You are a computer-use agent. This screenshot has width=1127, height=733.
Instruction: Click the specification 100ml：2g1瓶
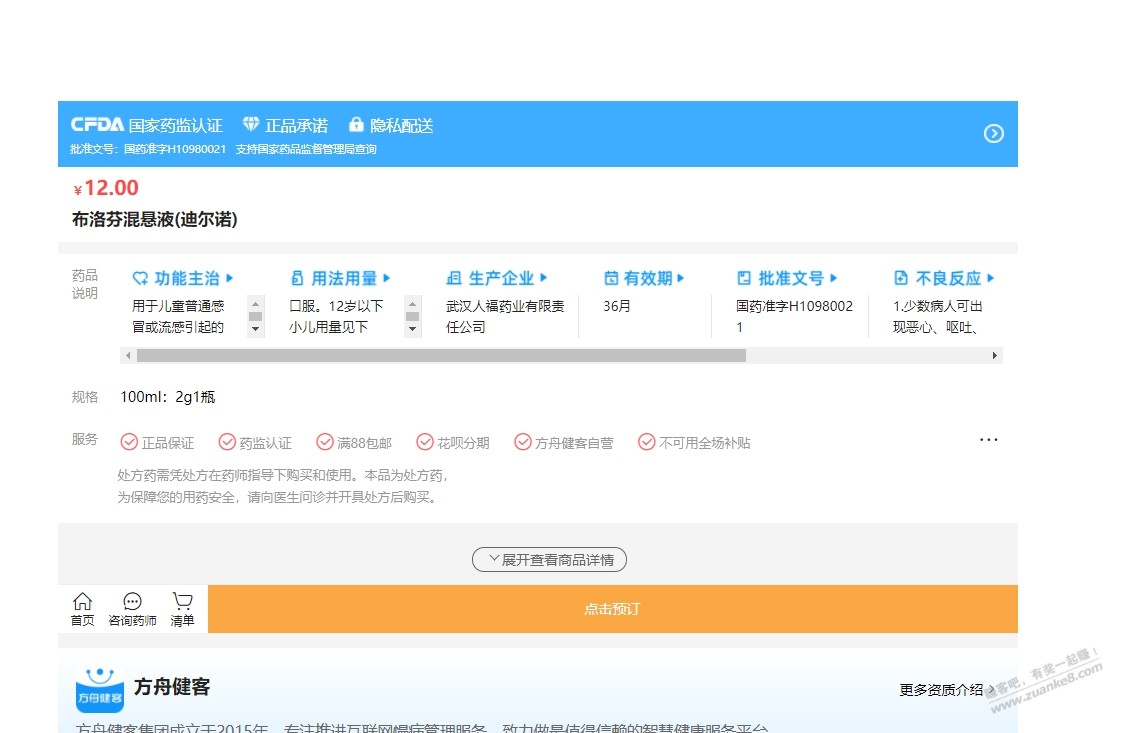[x=167, y=397]
